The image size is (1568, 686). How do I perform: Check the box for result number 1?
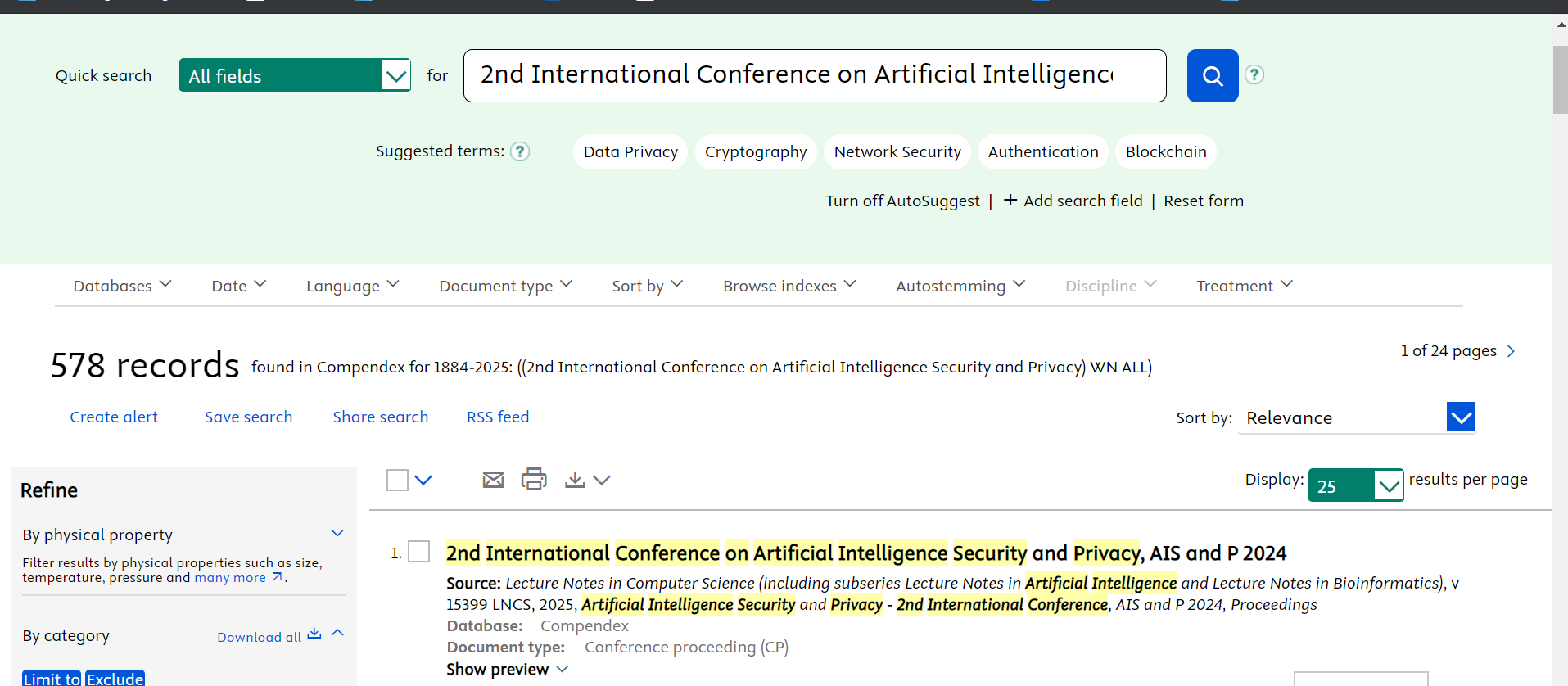tap(419, 552)
